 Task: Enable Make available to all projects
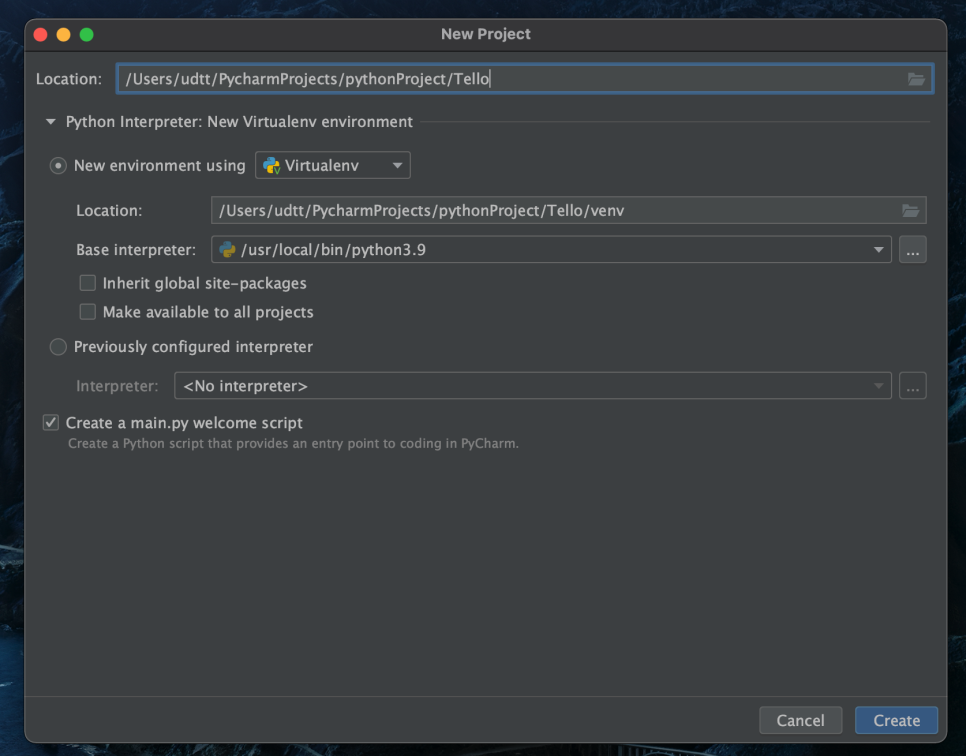tap(87, 312)
